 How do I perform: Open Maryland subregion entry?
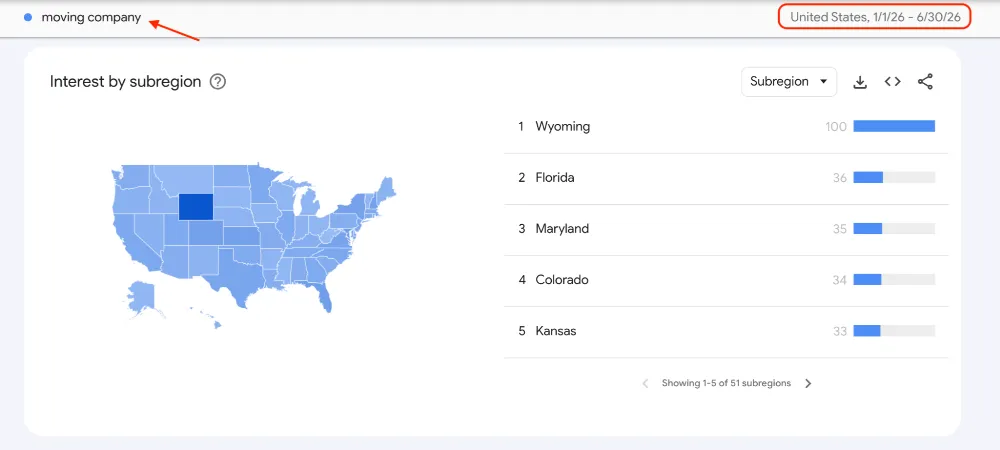[726, 229]
